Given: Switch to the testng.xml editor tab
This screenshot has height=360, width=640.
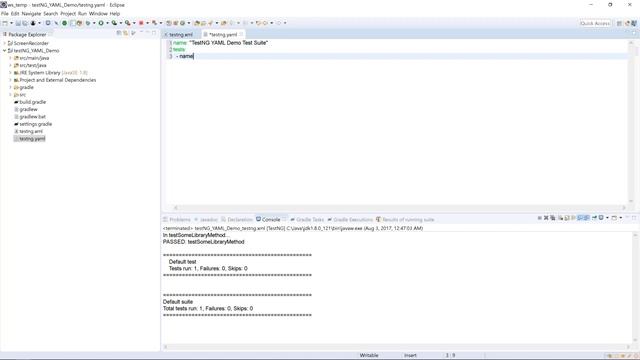Looking at the screenshot, I should [x=180, y=35].
